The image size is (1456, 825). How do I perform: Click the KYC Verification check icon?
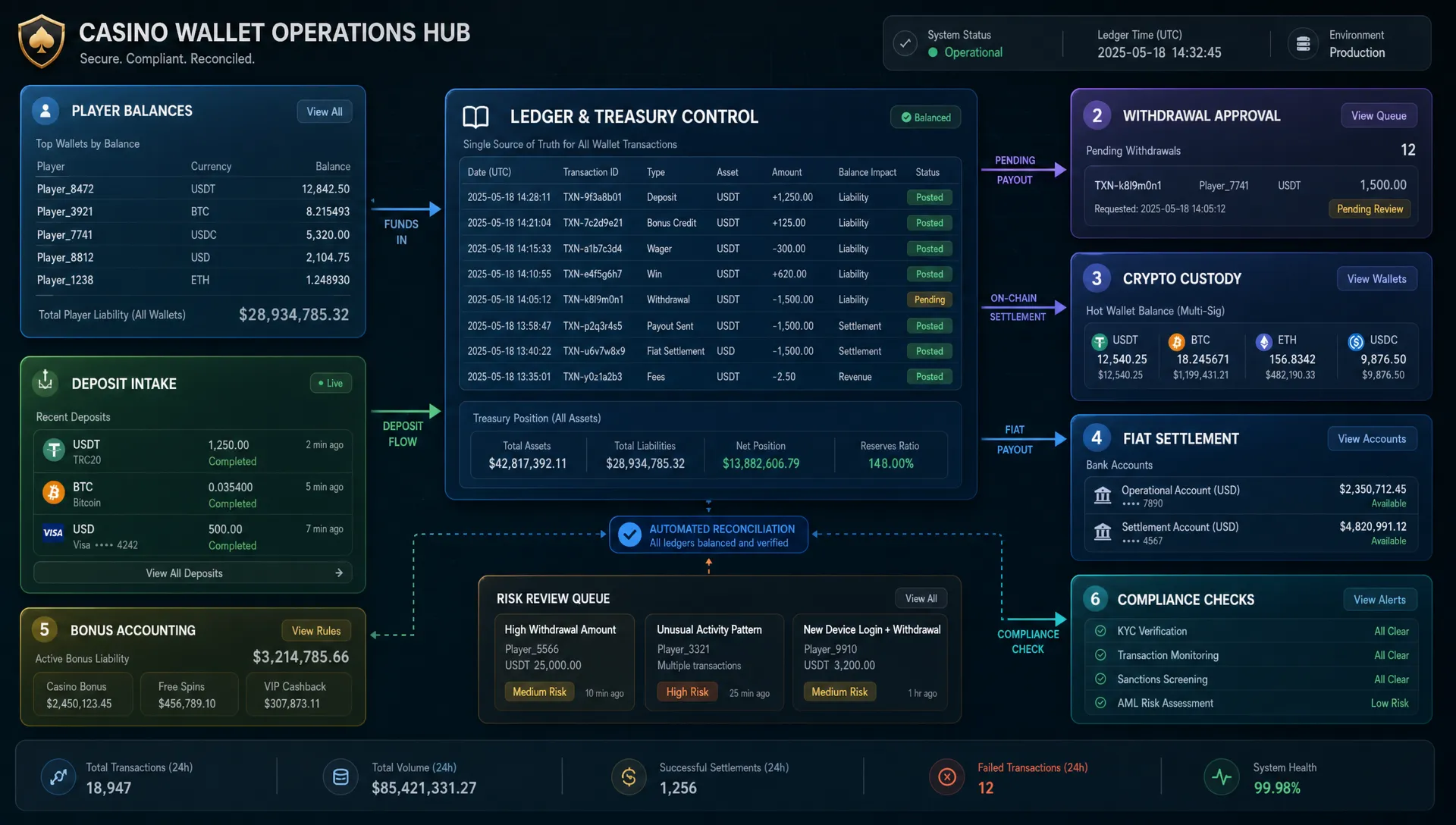pyautogui.click(x=1100, y=631)
